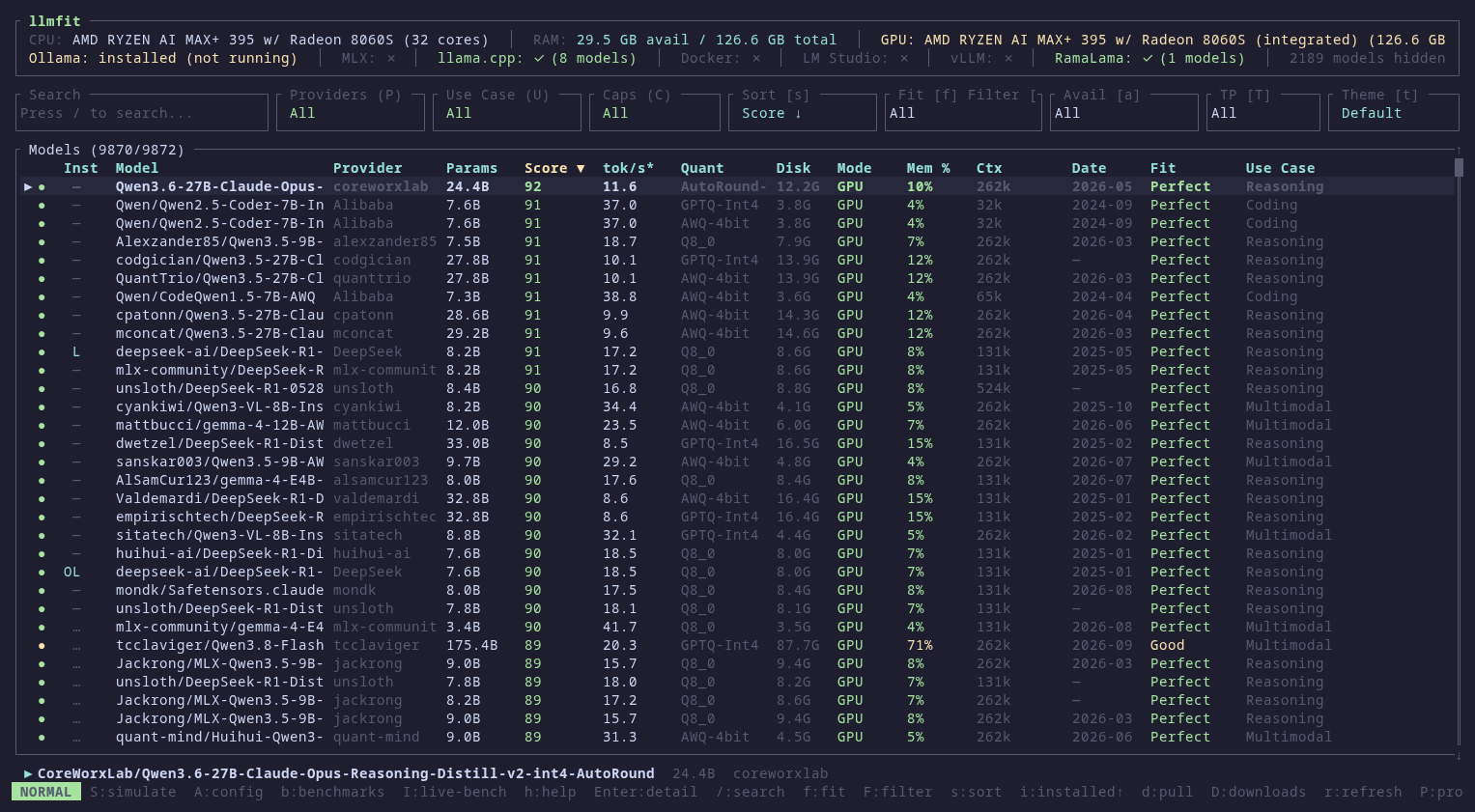Click the arrow before the CoreWorxLab detail line
Image resolution: width=1475 pixels, height=812 pixels.
(x=28, y=773)
